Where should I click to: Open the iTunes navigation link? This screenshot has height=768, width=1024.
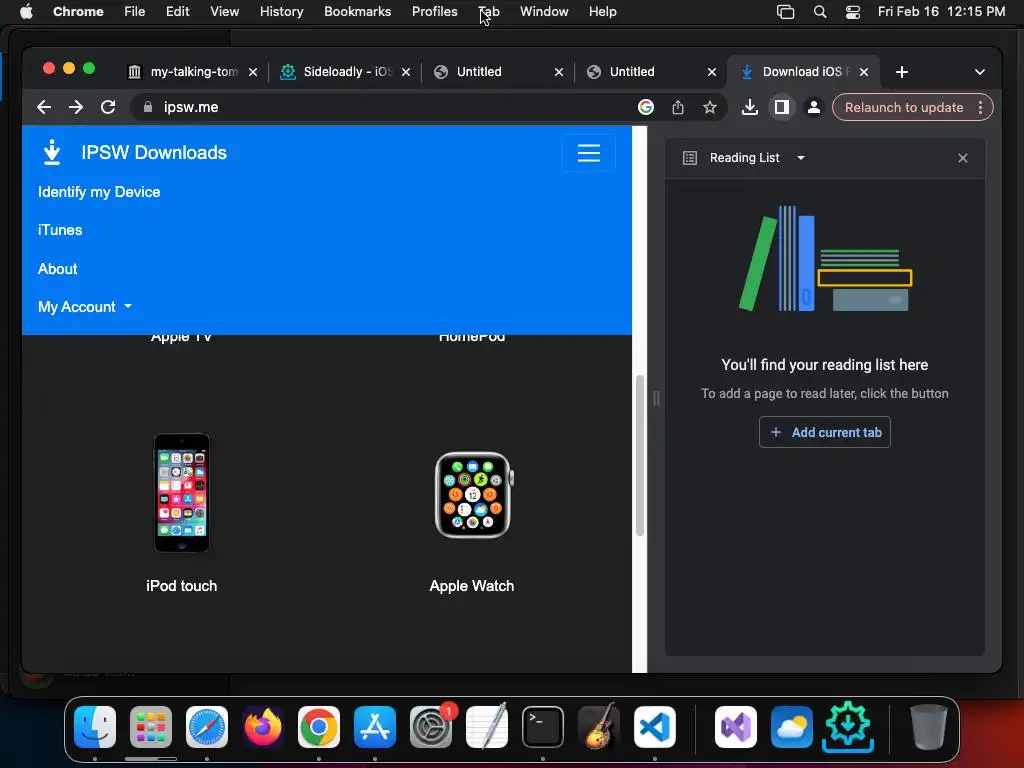tap(60, 230)
